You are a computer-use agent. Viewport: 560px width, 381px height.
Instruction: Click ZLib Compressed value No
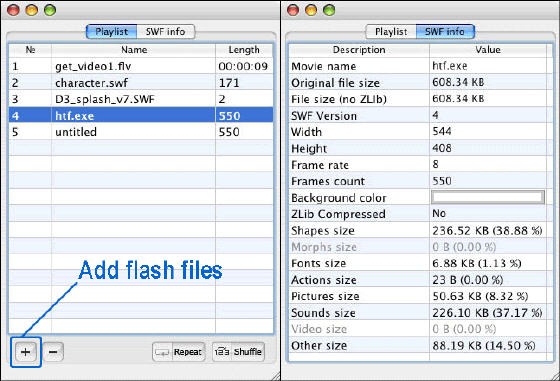[x=439, y=214]
